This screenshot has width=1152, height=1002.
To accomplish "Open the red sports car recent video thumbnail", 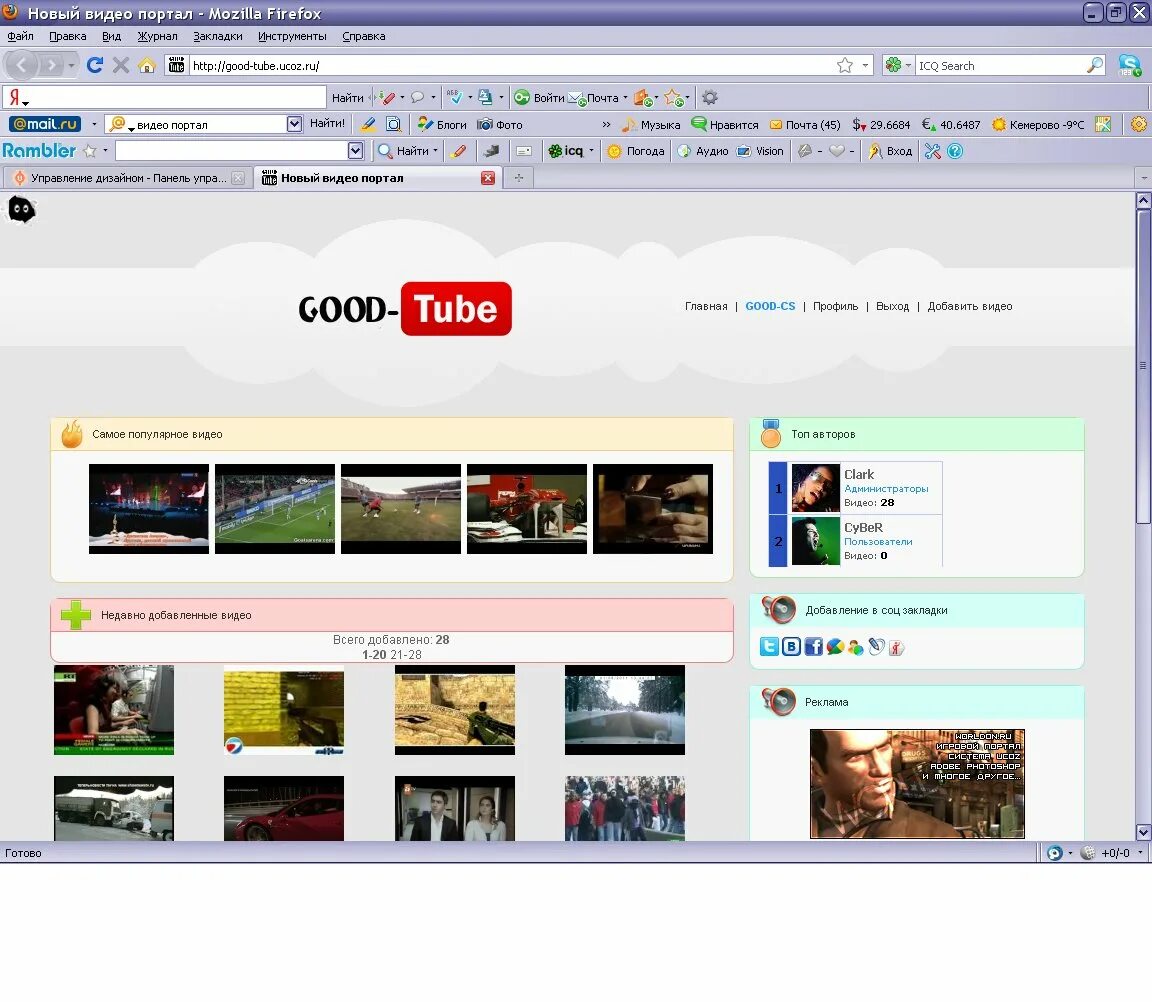I will (284, 808).
